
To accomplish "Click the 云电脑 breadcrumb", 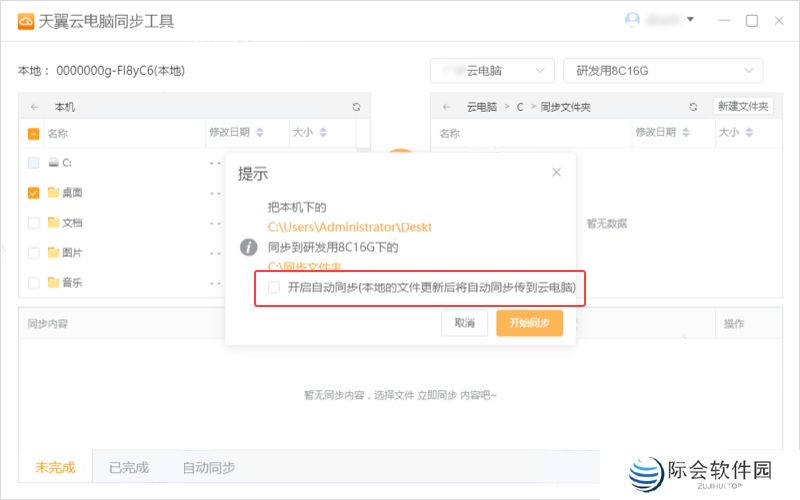I will (482, 107).
